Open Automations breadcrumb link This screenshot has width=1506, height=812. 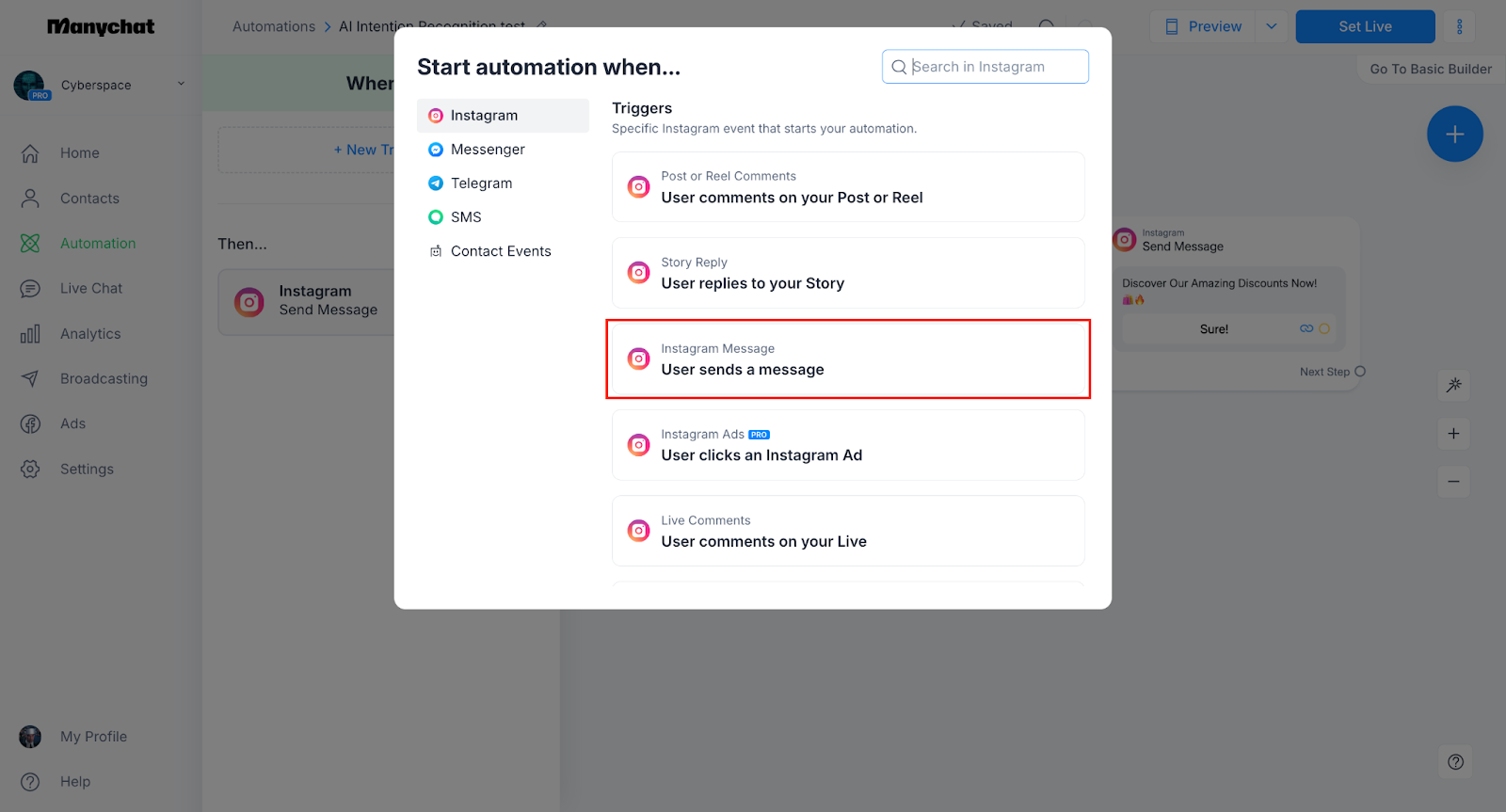(274, 26)
